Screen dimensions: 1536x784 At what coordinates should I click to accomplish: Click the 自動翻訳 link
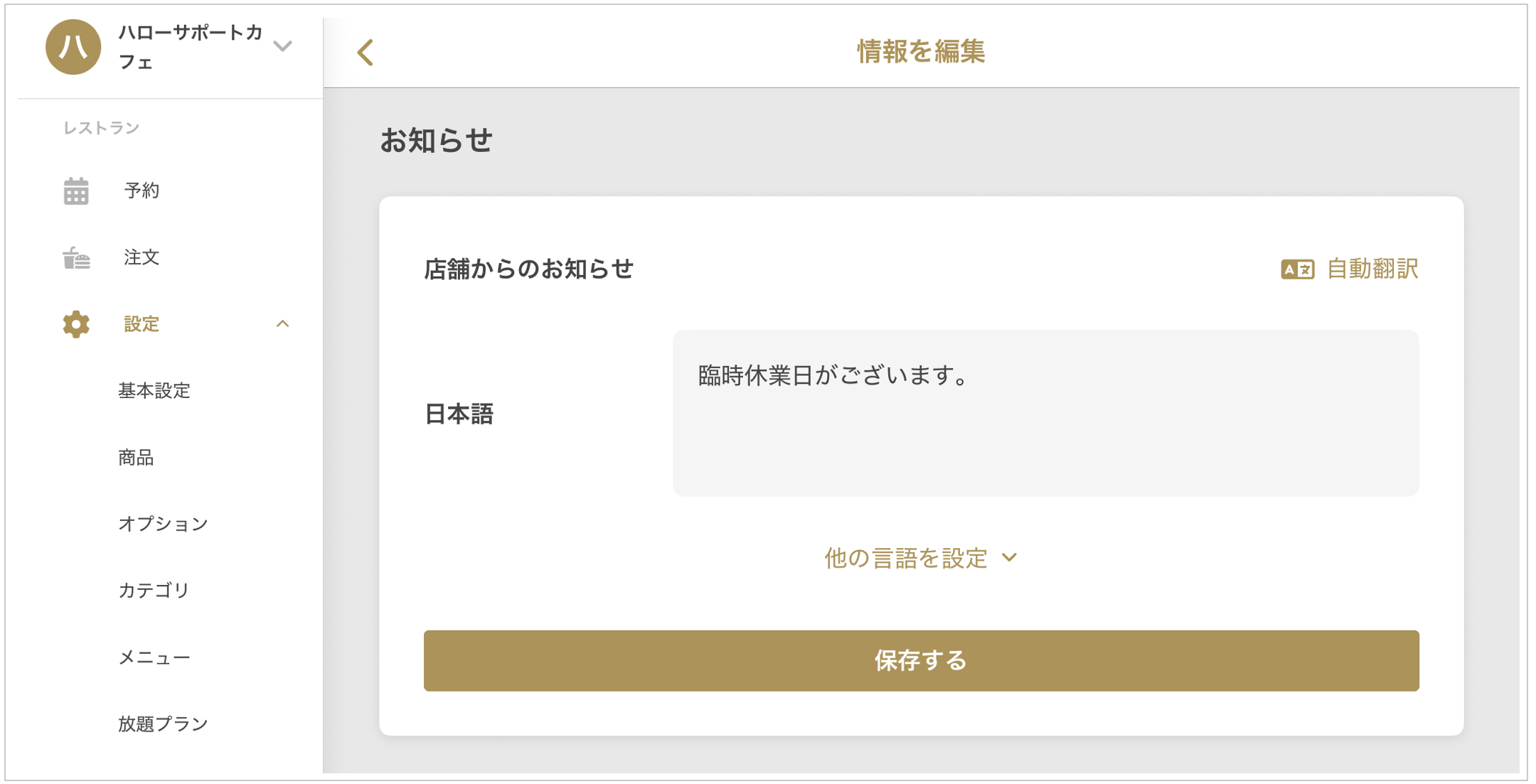pyautogui.click(x=1372, y=269)
